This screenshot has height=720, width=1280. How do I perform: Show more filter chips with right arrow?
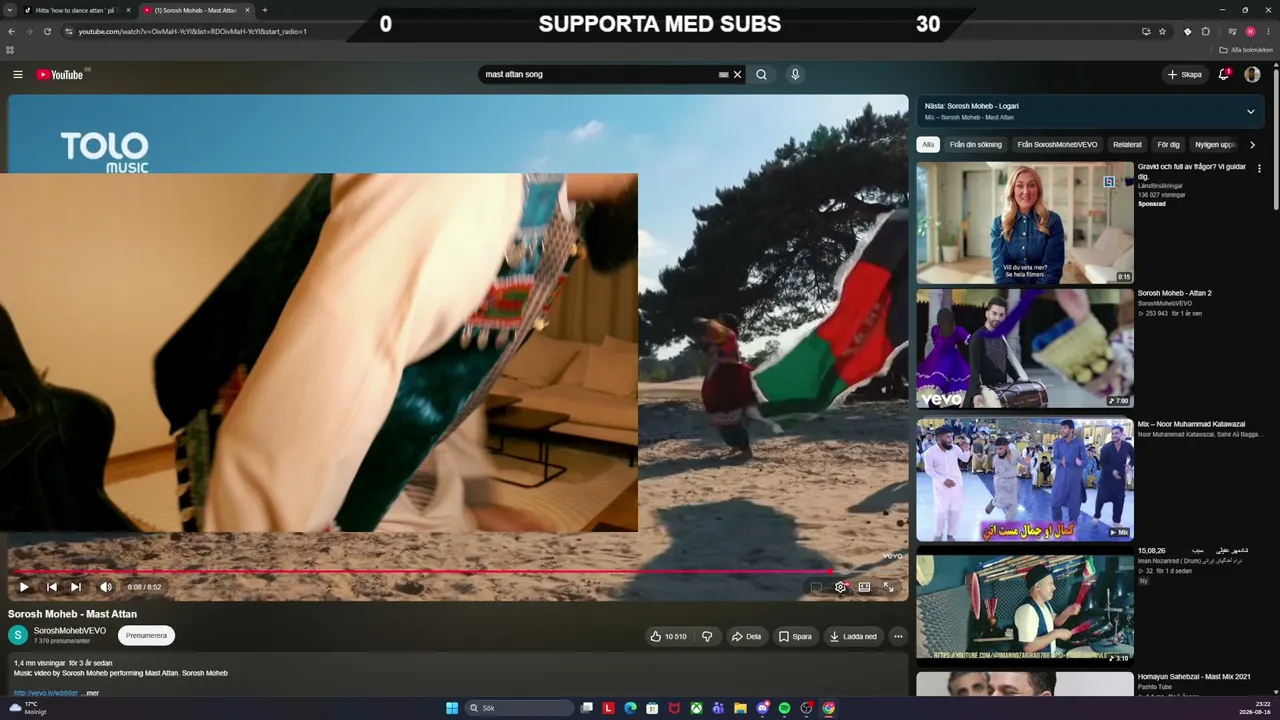1252,145
